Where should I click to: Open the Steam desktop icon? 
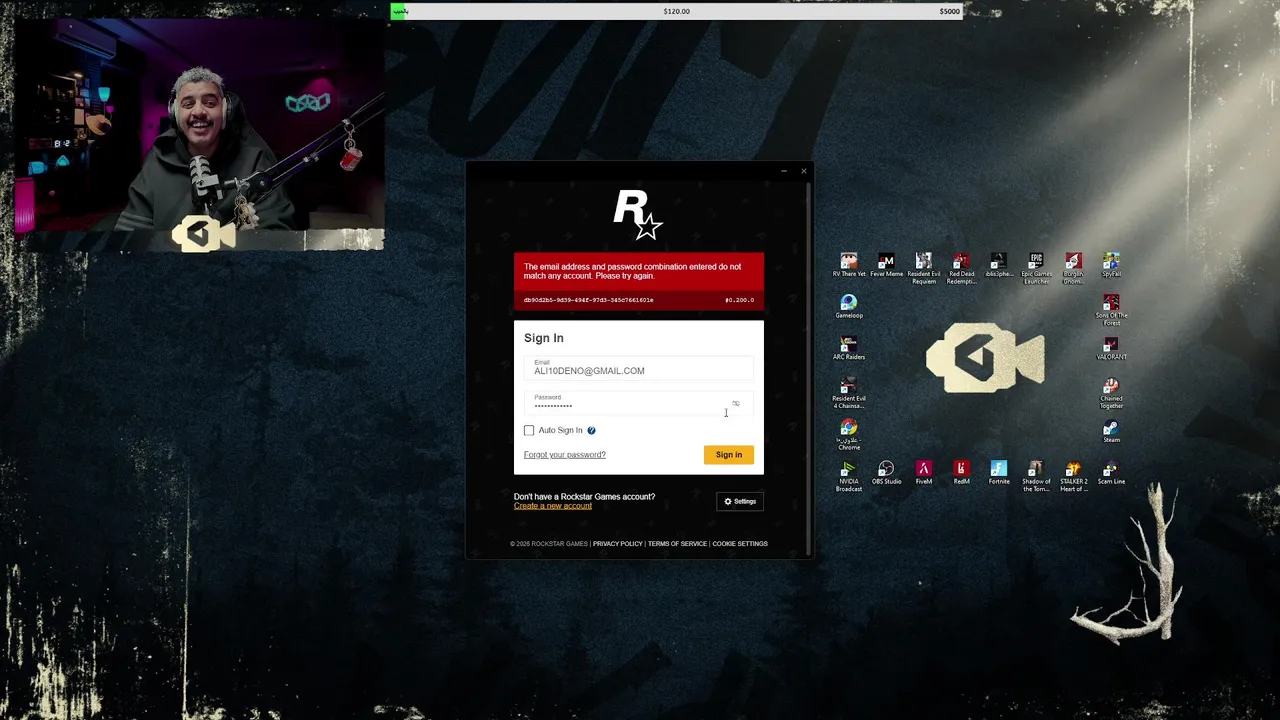click(1111, 431)
